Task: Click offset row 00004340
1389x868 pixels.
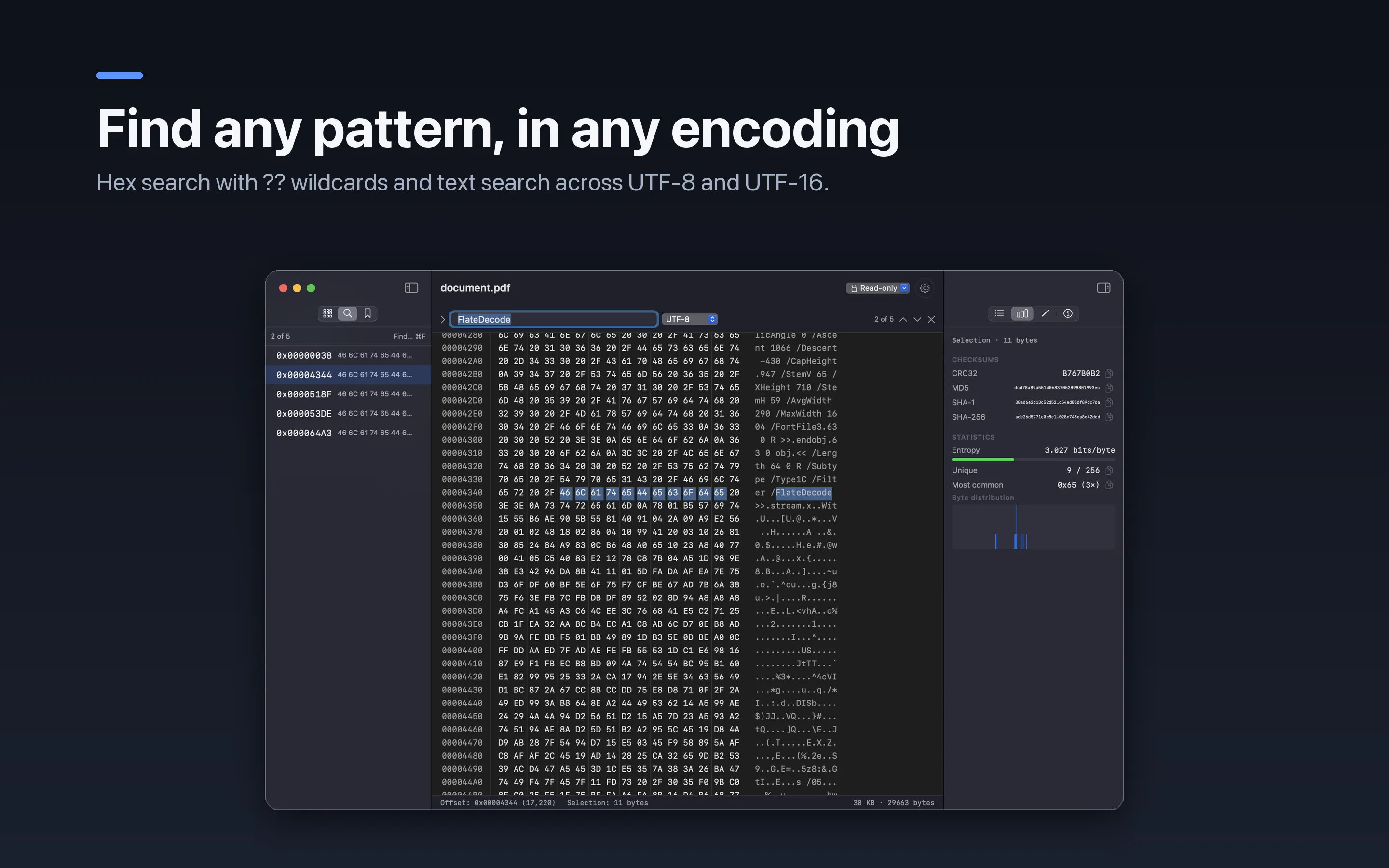Action: point(462,492)
